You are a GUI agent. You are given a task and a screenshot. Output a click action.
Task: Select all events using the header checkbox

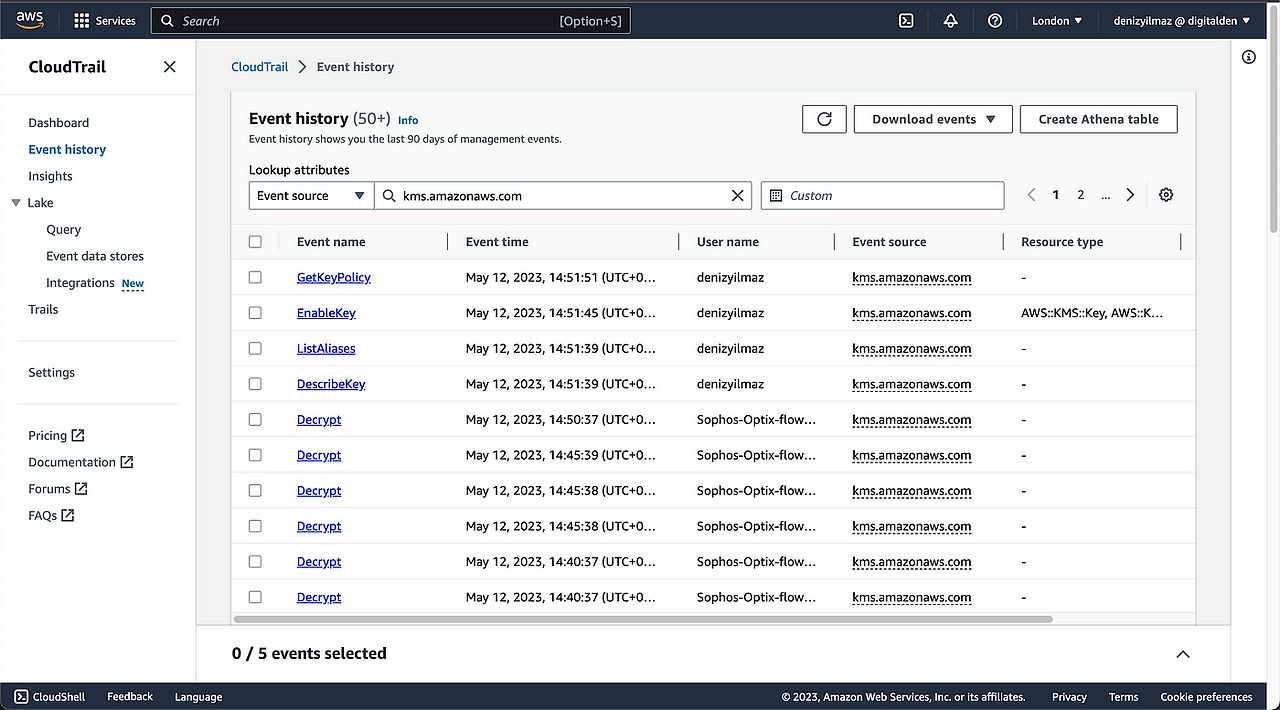255,241
